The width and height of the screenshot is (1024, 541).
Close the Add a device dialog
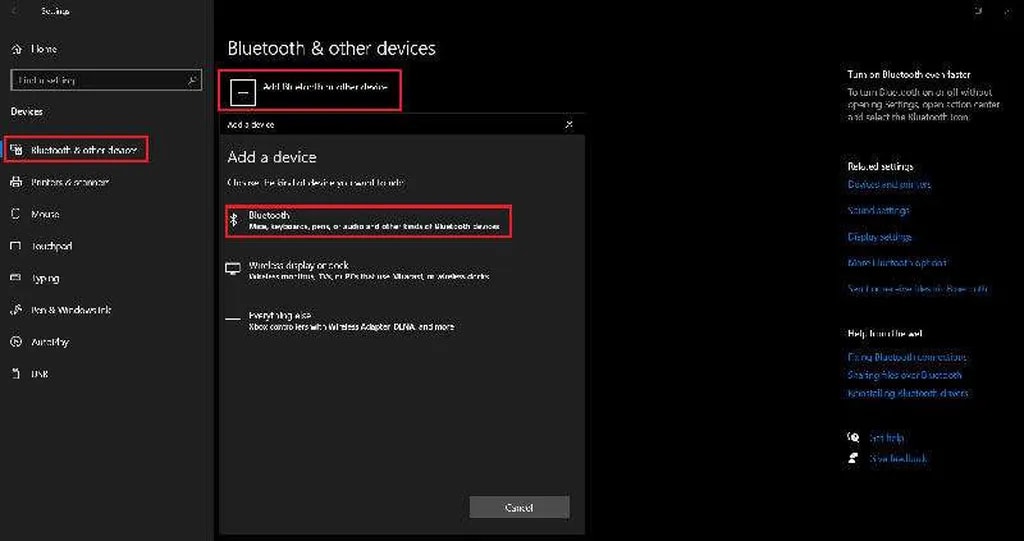point(569,125)
